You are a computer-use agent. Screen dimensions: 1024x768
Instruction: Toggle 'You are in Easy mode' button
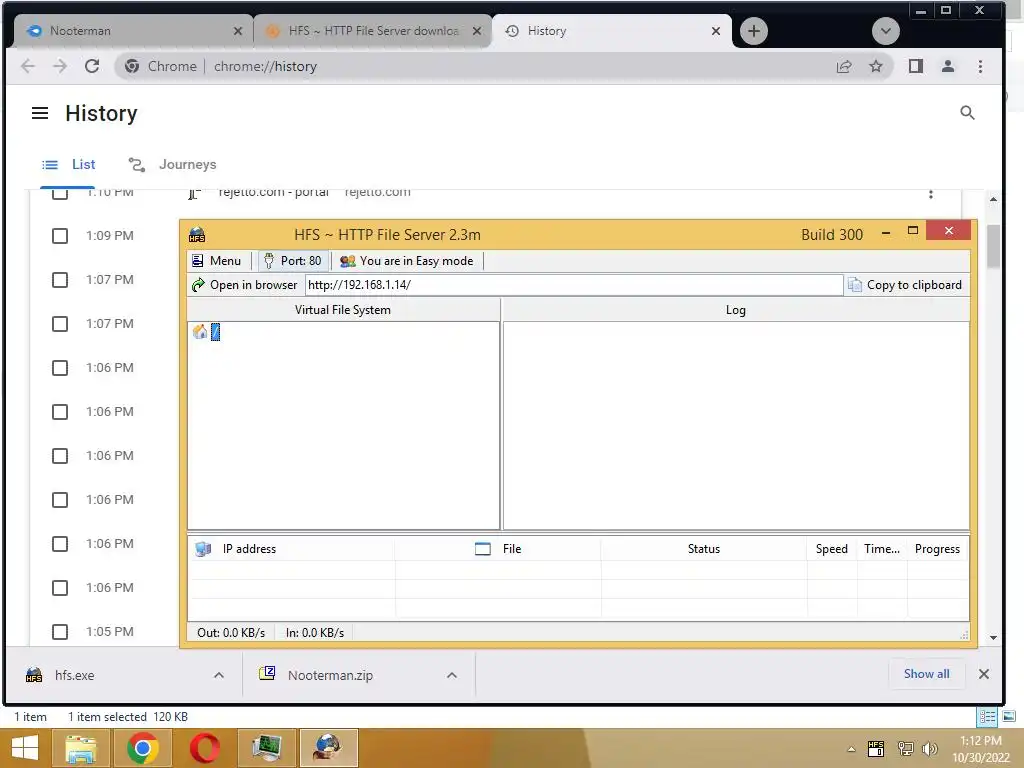[x=407, y=261]
